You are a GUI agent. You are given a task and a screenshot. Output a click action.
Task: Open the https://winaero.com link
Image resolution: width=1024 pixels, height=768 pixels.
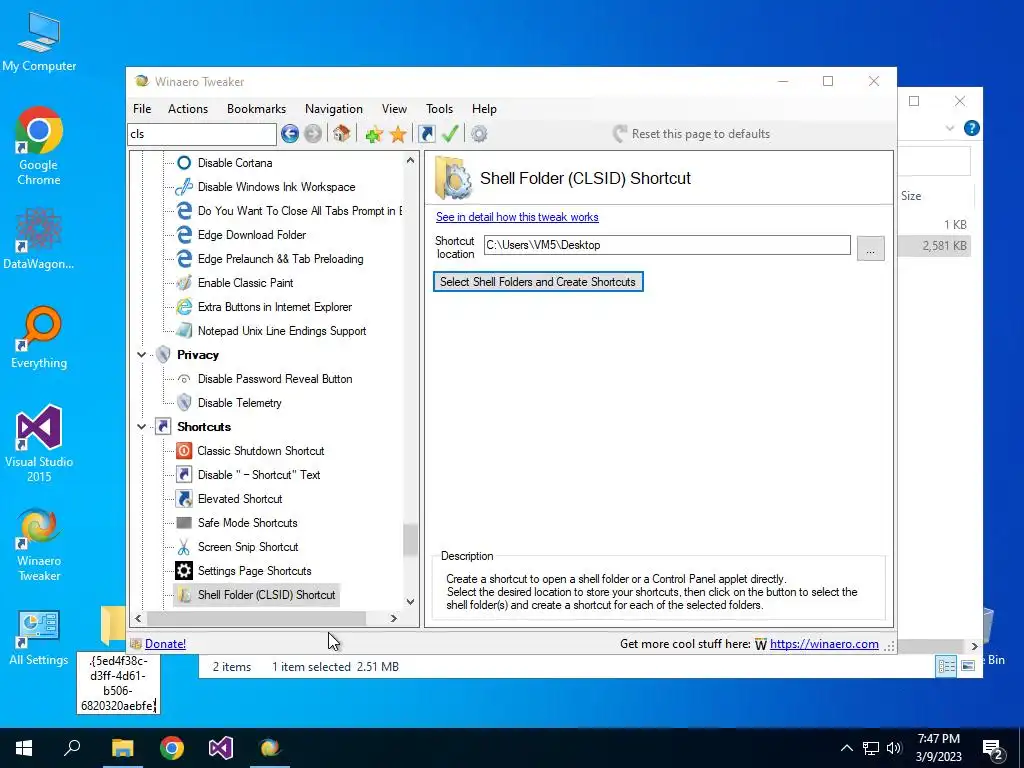(x=824, y=644)
